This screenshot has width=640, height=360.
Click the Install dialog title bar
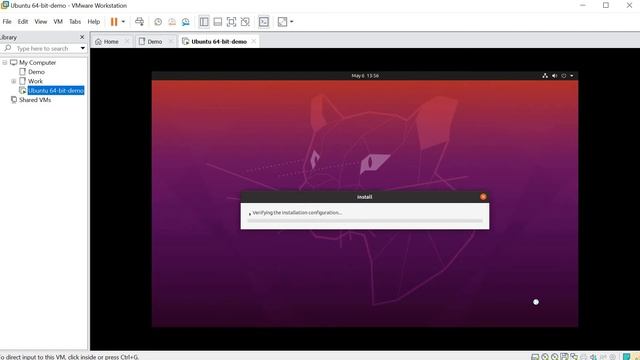point(365,197)
